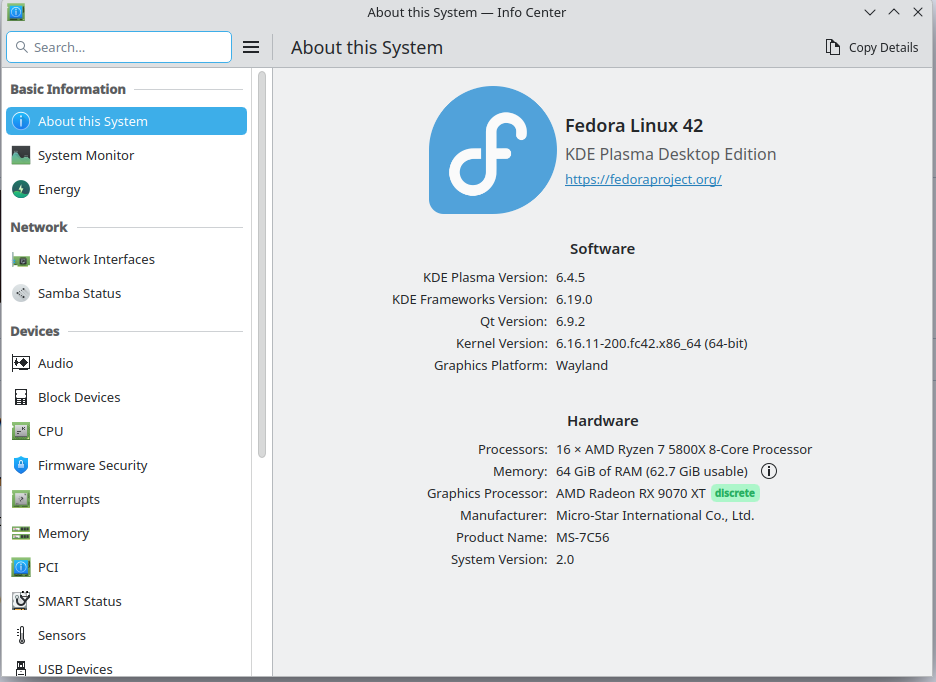Click the sidebar vertical scrollbar
936x682 pixels.
tap(261, 265)
